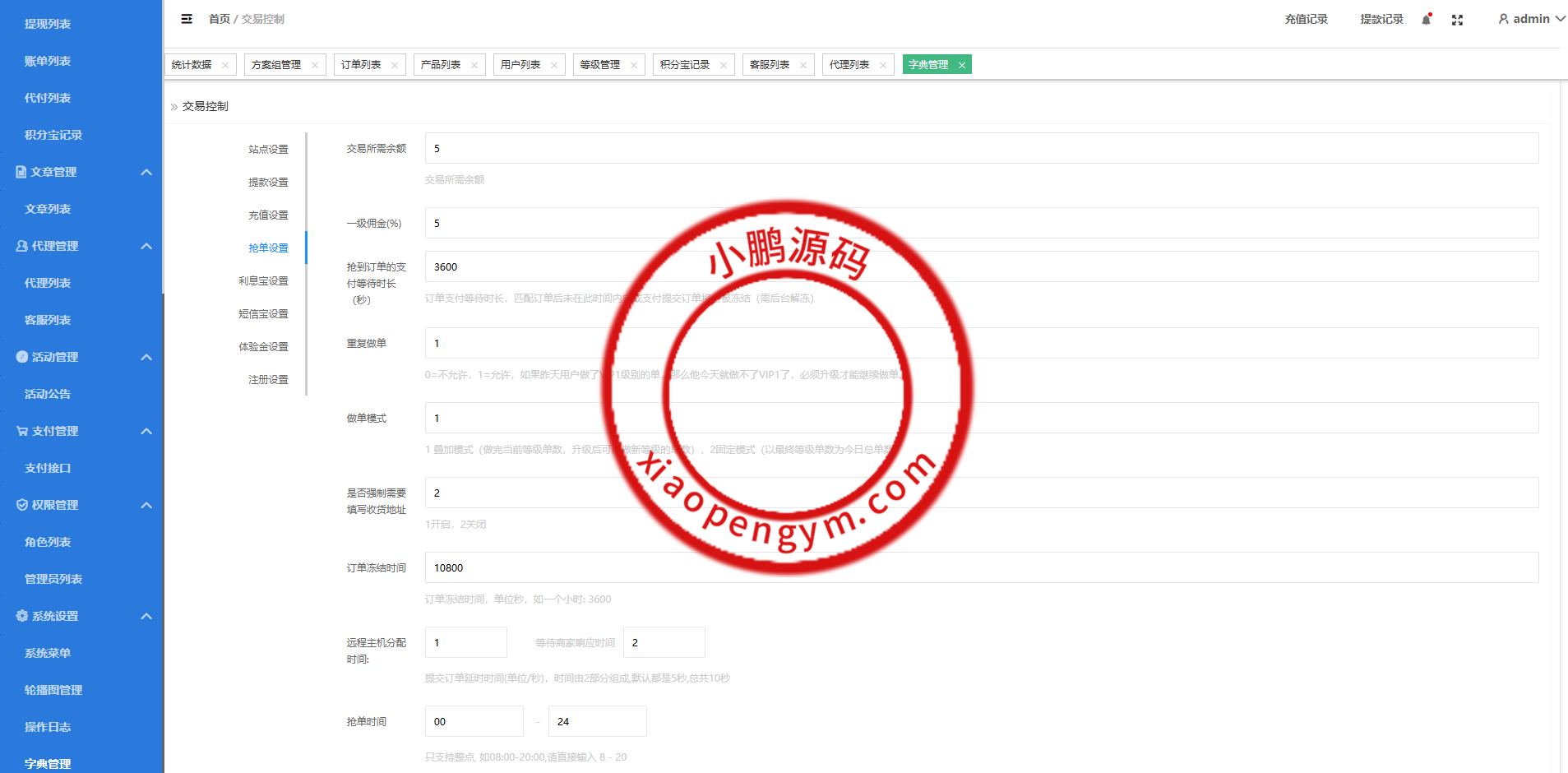The image size is (1568, 773).
Task: Toggle fullscreen mode icon
Action: [x=1457, y=20]
